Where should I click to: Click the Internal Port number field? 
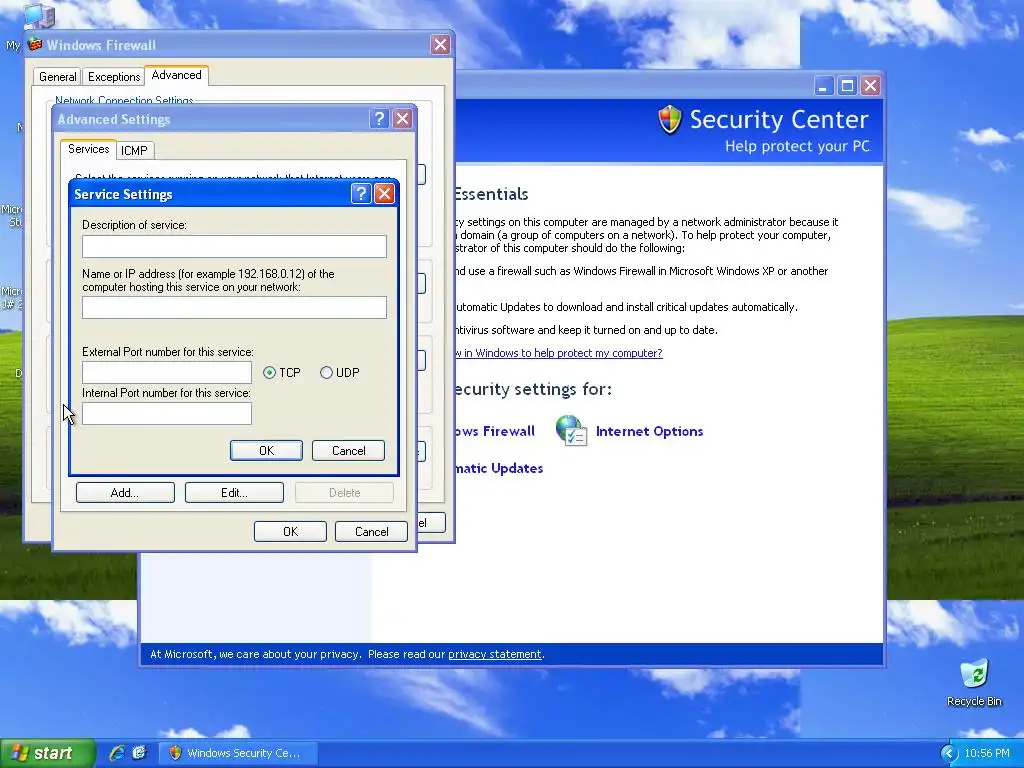point(167,413)
